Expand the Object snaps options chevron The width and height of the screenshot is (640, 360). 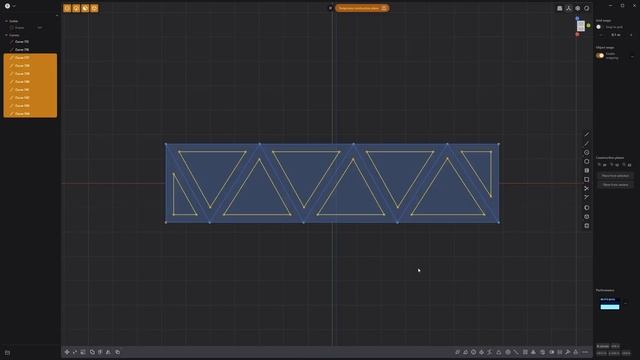pyautogui.click(x=633, y=56)
